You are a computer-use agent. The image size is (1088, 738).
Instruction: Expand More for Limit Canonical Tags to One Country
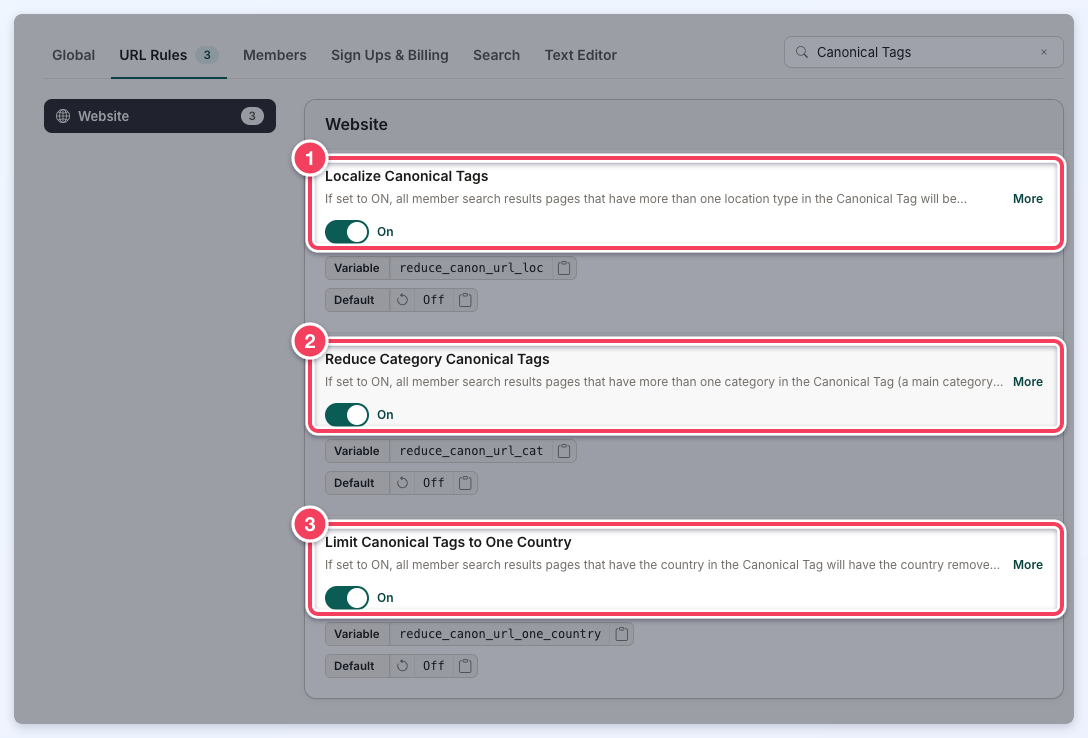[x=1028, y=565]
